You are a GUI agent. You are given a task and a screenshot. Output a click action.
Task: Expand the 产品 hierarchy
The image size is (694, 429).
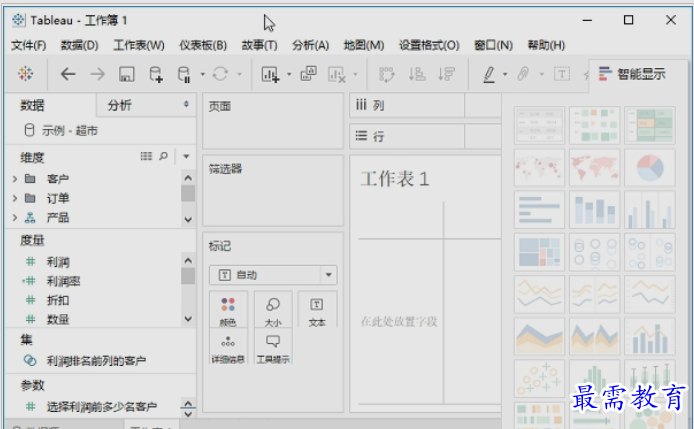point(15,217)
